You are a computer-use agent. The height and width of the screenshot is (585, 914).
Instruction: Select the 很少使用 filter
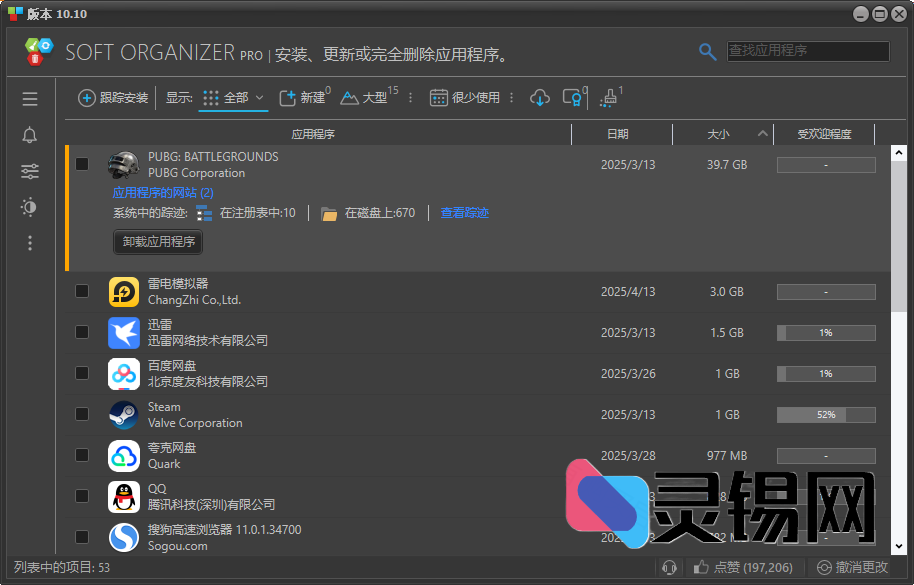(461, 99)
